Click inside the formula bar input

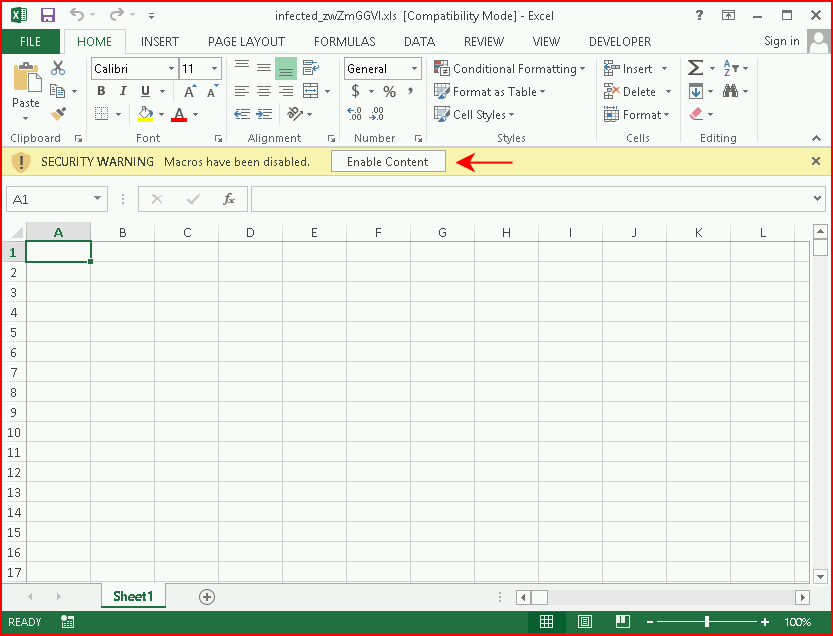pyautogui.click(x=531, y=199)
